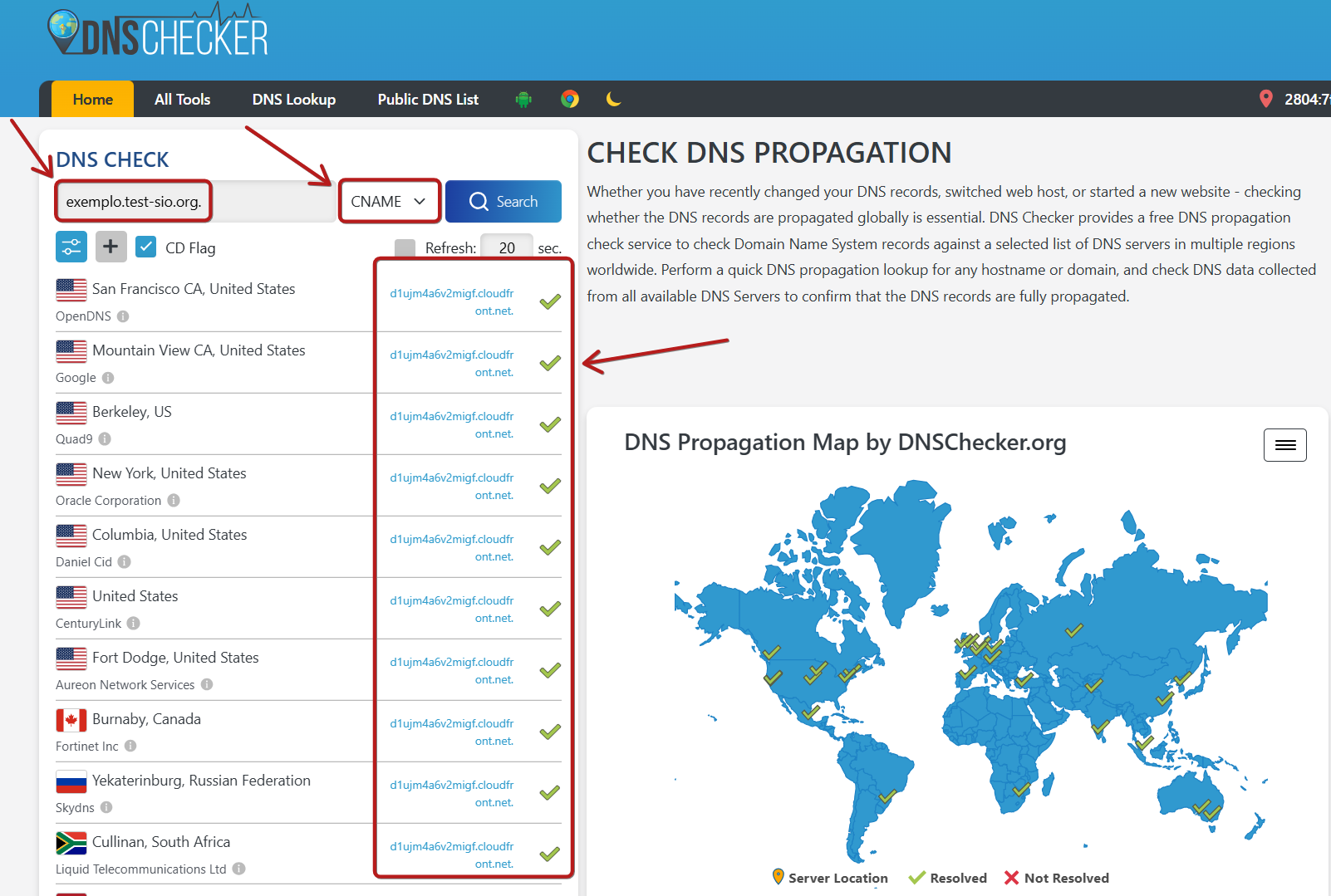Open CNAME result for New York Oracle

452,487
